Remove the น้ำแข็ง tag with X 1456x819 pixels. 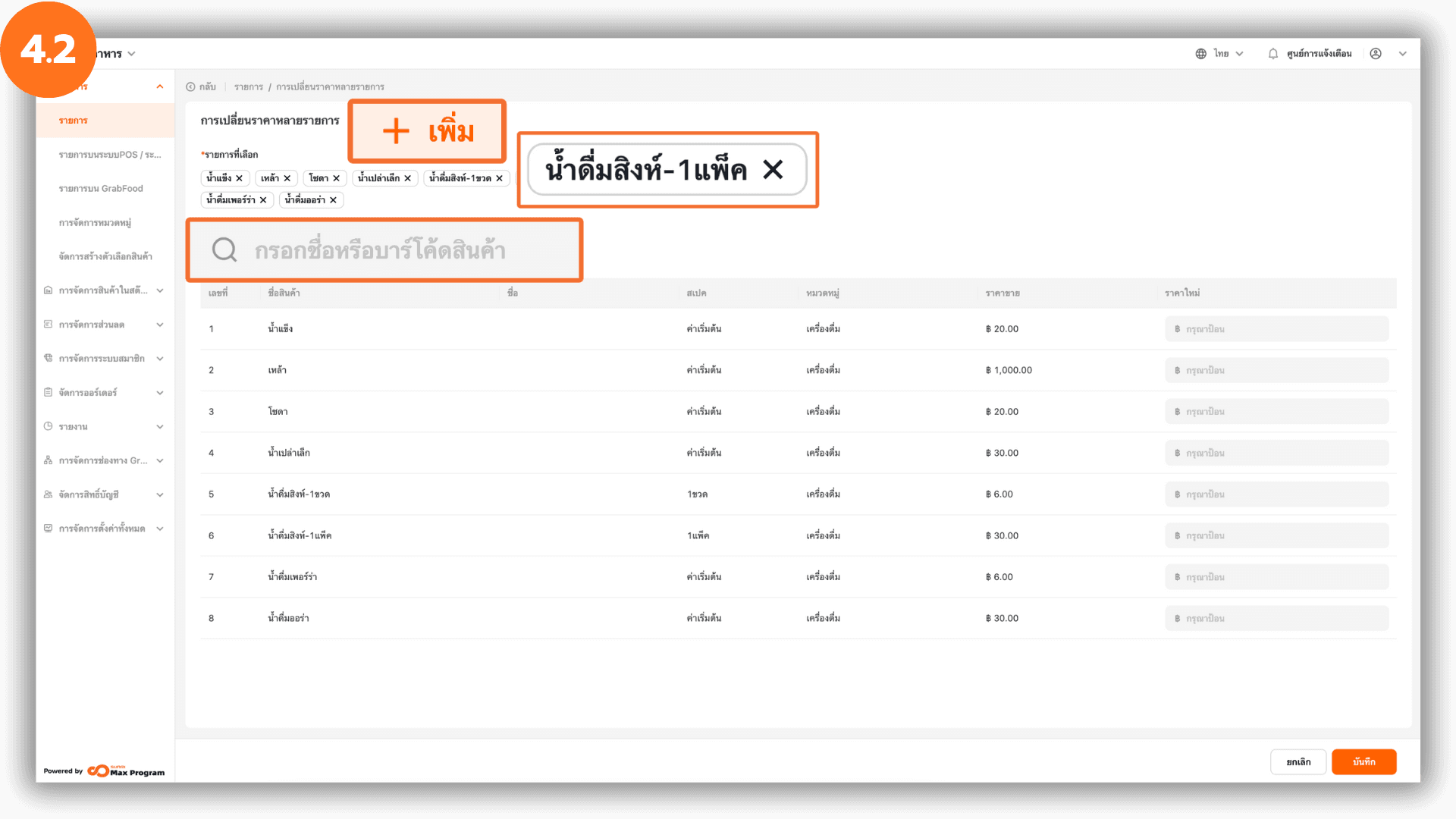pos(240,178)
